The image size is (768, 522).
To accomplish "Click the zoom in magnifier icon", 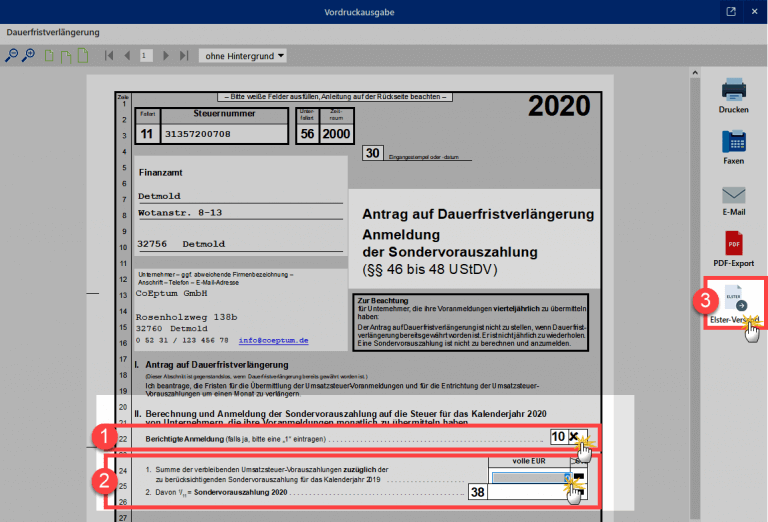I will pyautogui.click(x=27, y=56).
